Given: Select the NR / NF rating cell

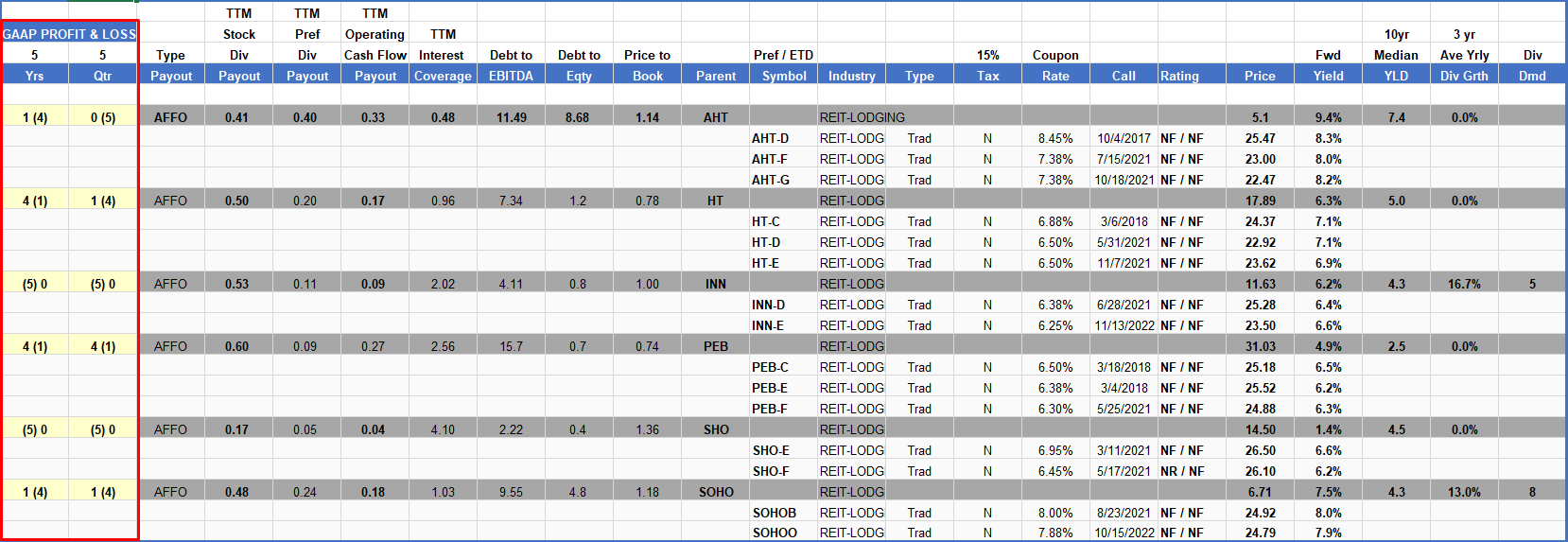Looking at the screenshot, I should (x=1181, y=471).
